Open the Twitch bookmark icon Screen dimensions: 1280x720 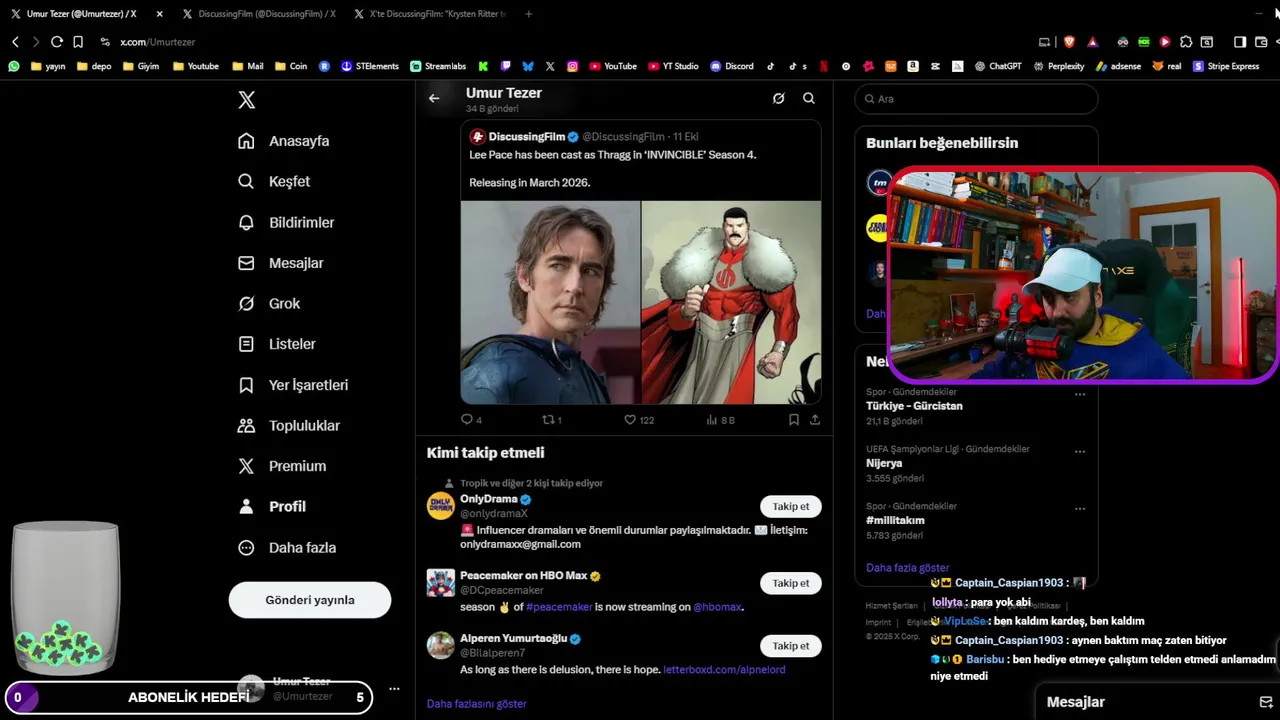[506, 66]
